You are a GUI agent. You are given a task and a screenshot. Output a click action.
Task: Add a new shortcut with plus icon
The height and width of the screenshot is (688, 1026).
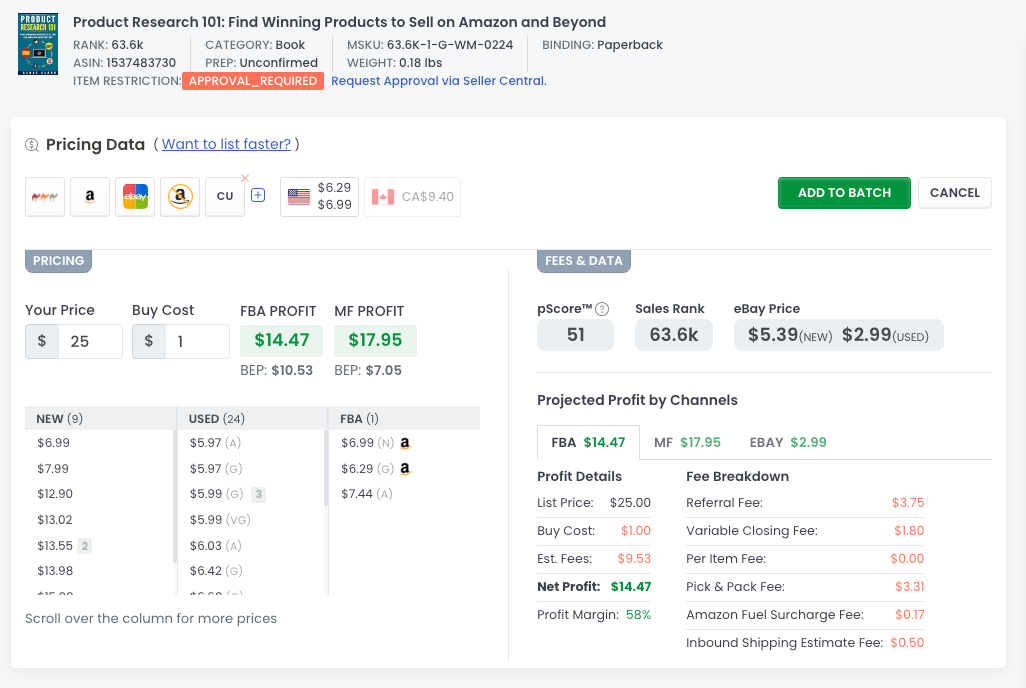(258, 196)
